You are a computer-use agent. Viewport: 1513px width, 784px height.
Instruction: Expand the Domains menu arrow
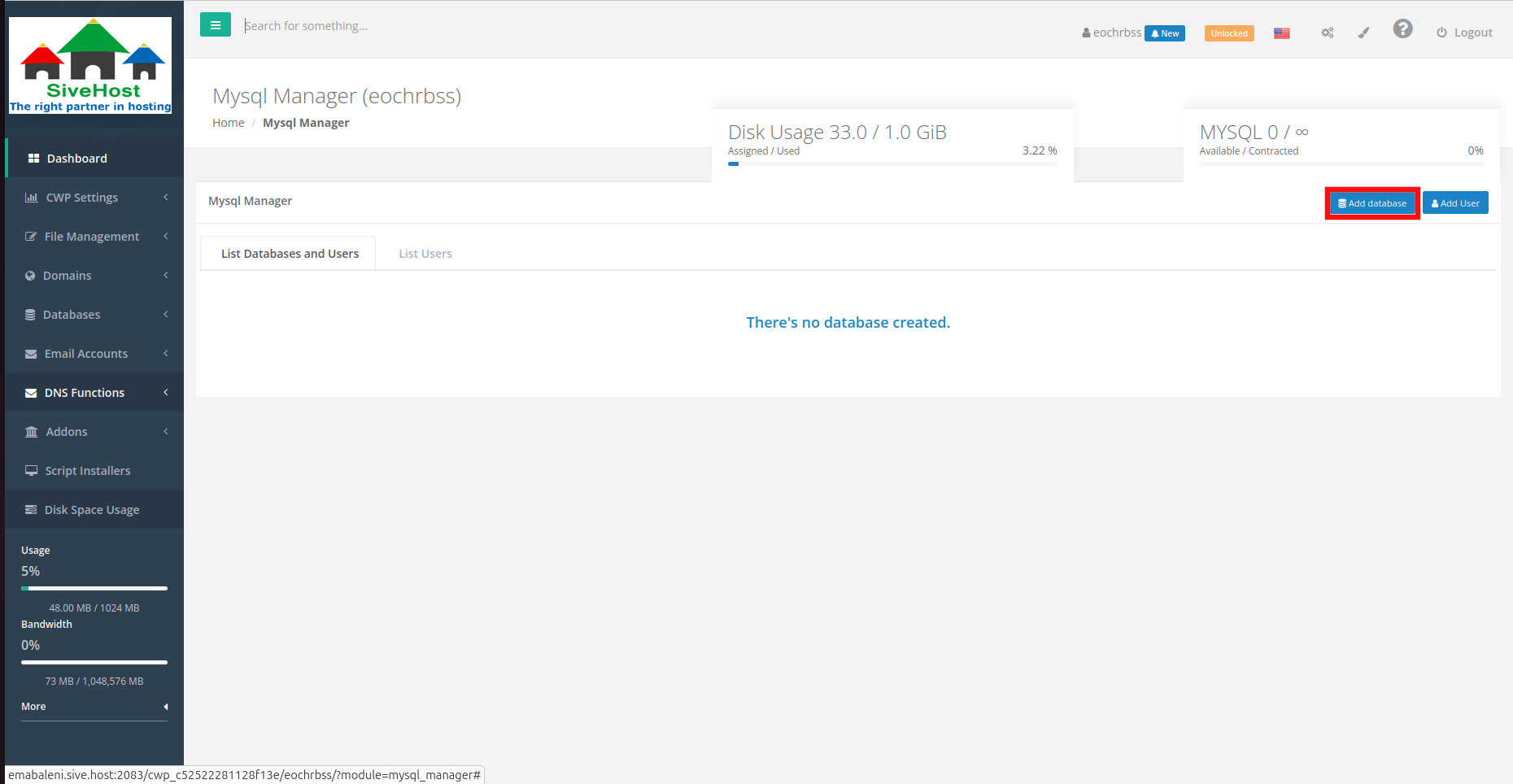(x=166, y=276)
